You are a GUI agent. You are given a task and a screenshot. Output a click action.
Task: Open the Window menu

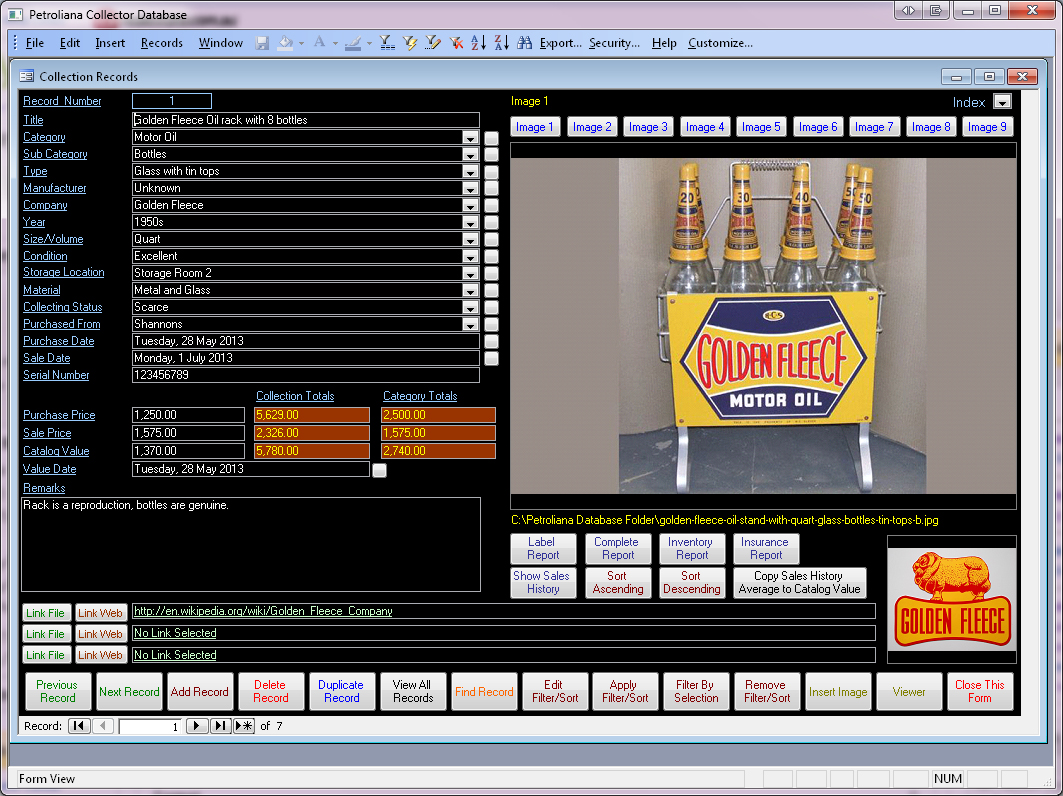point(220,43)
